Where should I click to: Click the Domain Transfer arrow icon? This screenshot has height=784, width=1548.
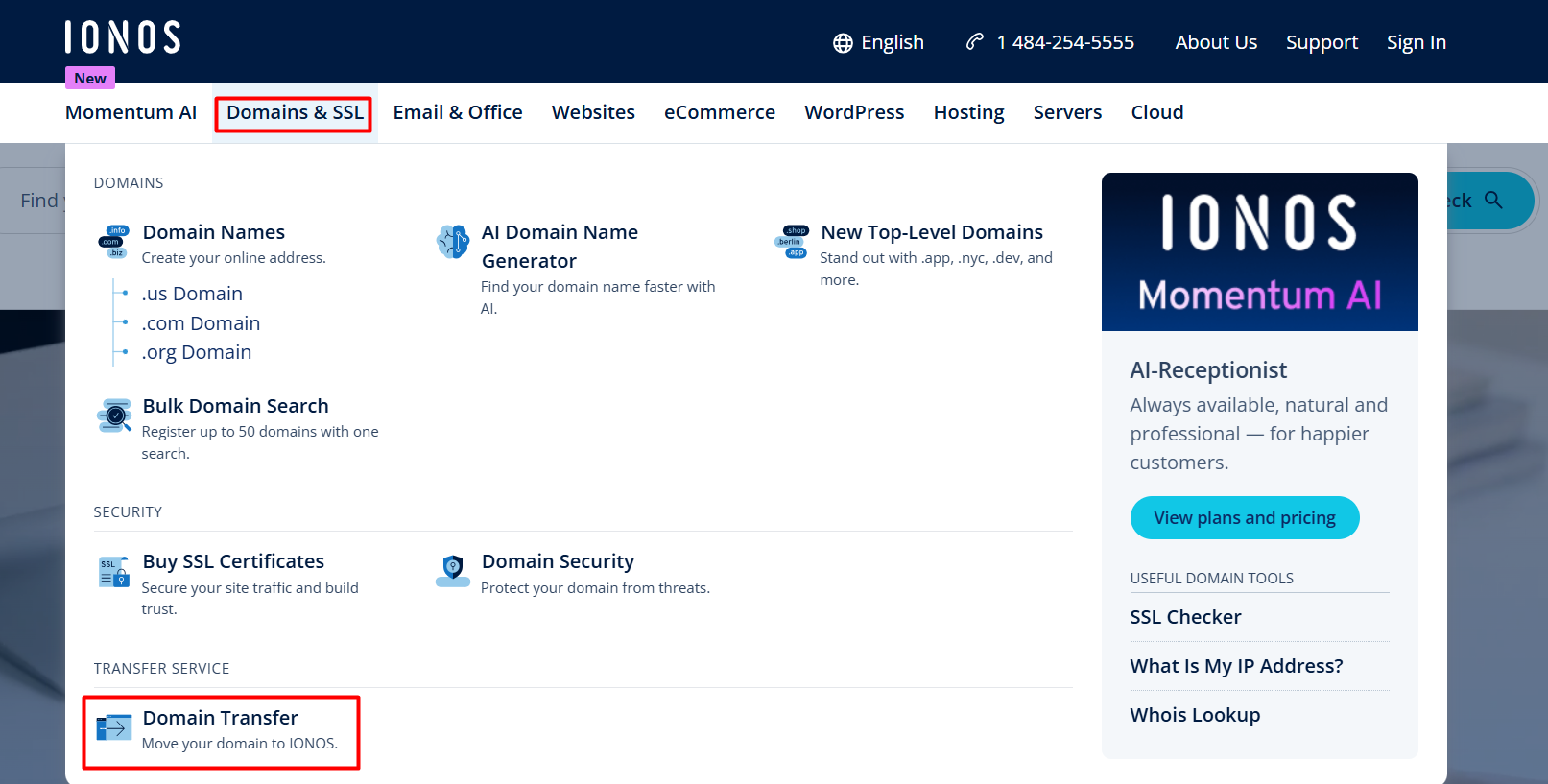114,727
